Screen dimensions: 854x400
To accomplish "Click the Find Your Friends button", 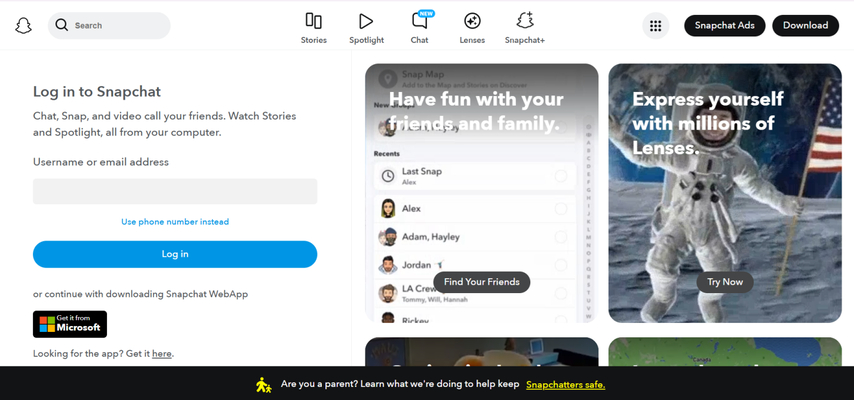I will (481, 282).
